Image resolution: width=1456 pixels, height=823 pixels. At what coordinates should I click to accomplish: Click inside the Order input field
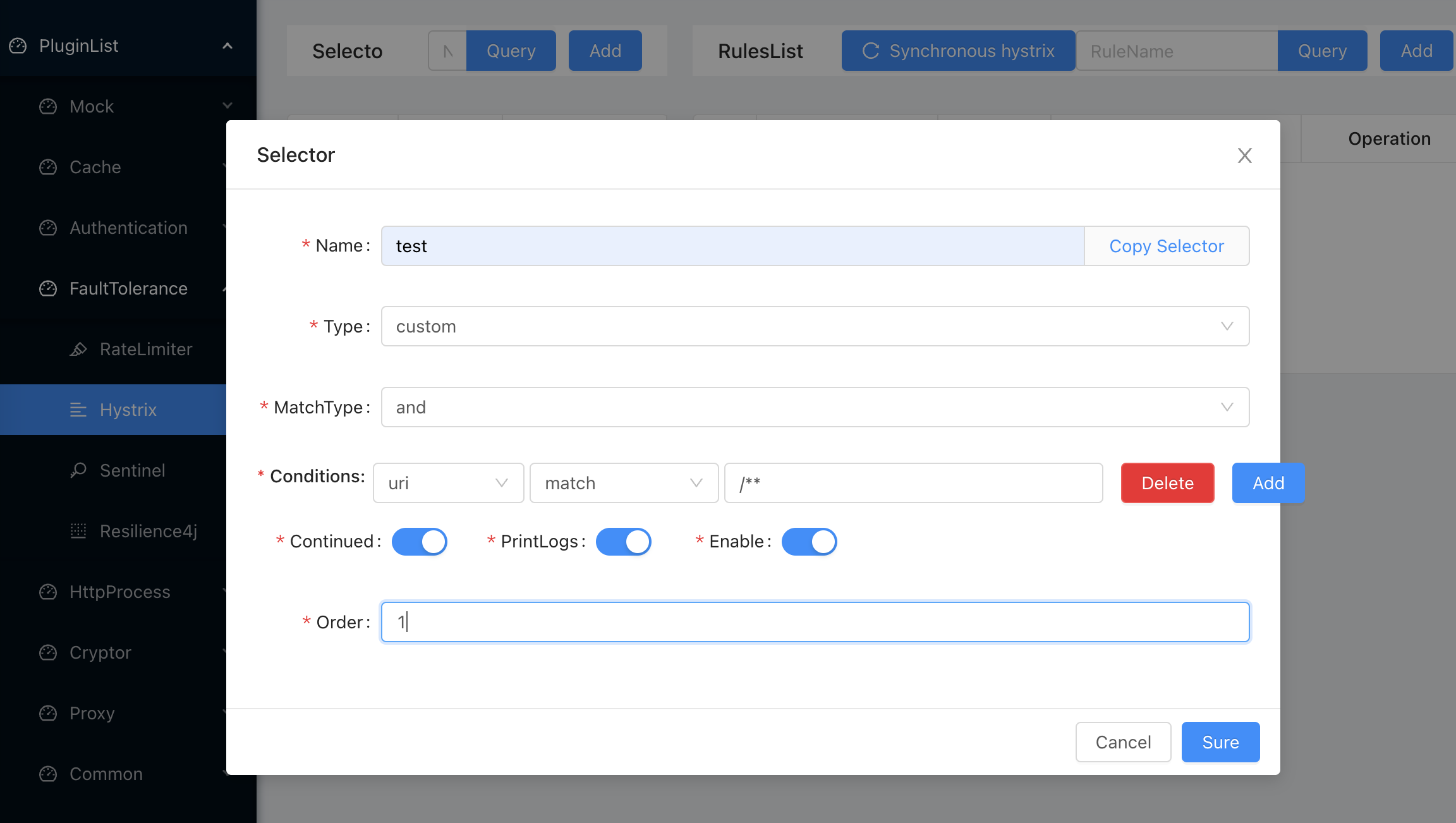click(x=815, y=621)
